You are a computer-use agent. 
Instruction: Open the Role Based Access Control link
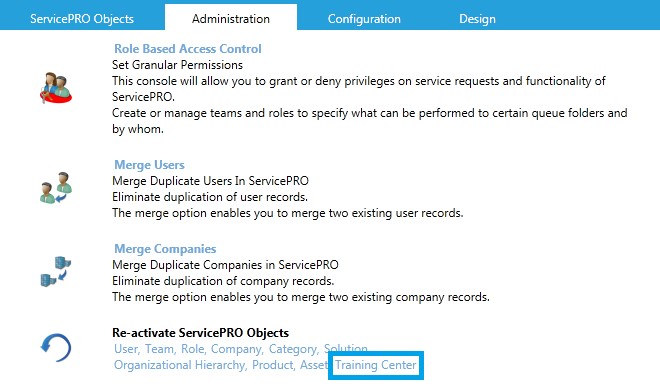point(188,49)
